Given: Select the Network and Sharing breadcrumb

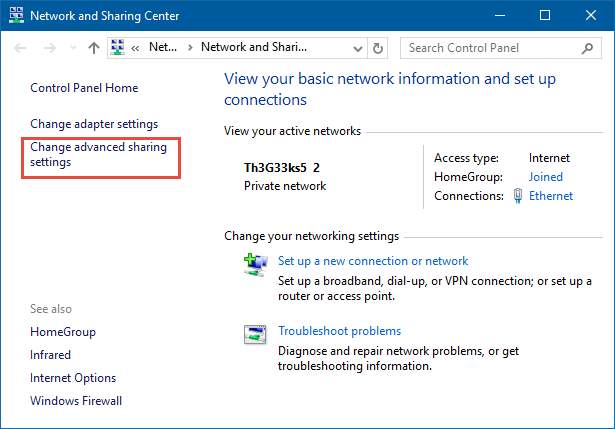Looking at the screenshot, I should [x=254, y=47].
